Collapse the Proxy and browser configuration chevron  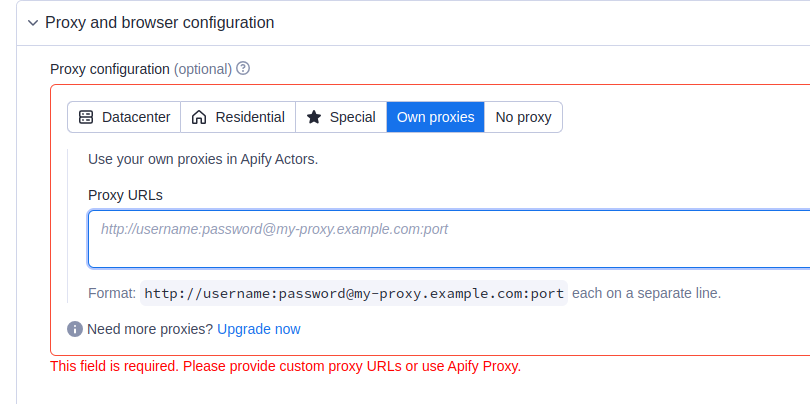point(32,22)
